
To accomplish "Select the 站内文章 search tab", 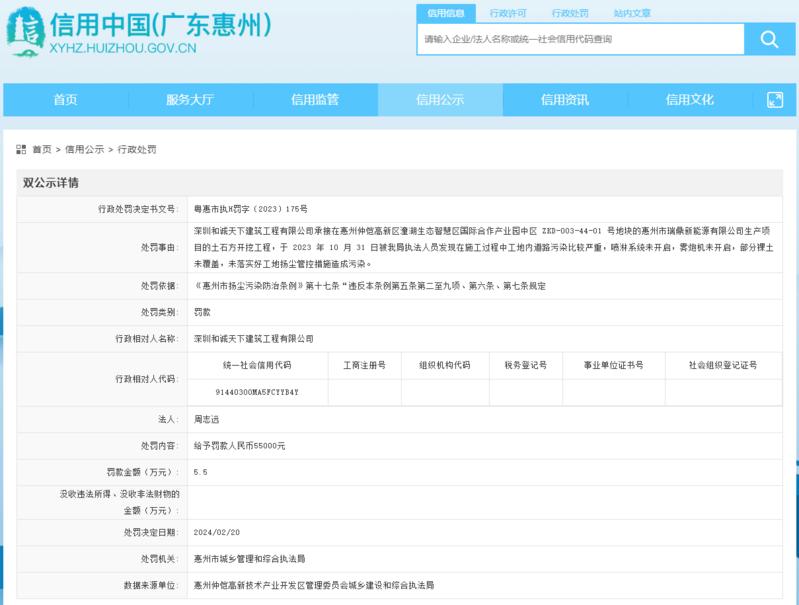I will point(632,13).
